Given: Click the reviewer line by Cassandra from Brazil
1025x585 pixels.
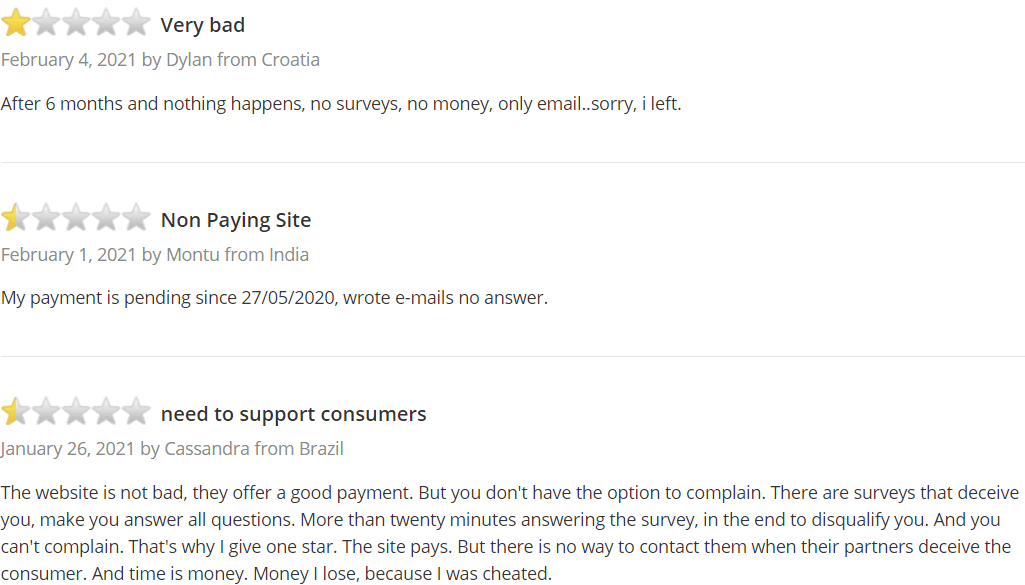Looking at the screenshot, I should pyautogui.click(x=172, y=448).
